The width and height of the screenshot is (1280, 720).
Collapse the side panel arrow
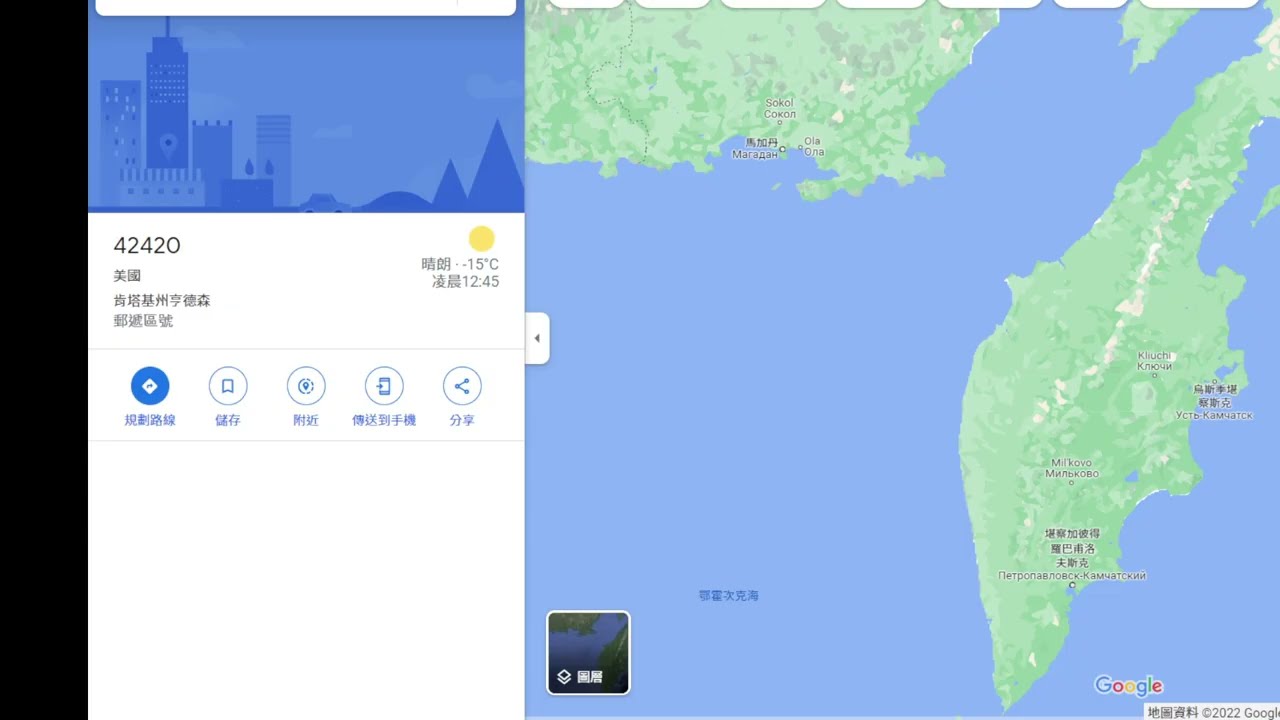537,338
